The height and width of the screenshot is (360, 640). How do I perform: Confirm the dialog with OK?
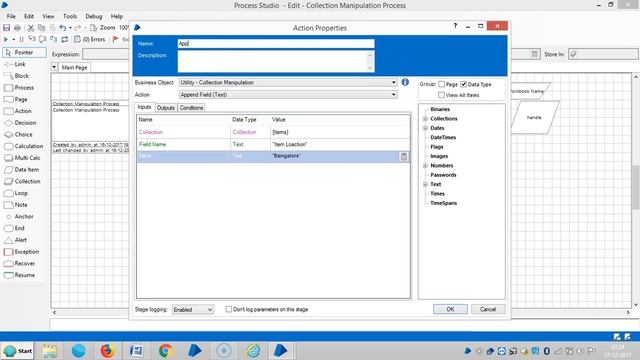450,309
